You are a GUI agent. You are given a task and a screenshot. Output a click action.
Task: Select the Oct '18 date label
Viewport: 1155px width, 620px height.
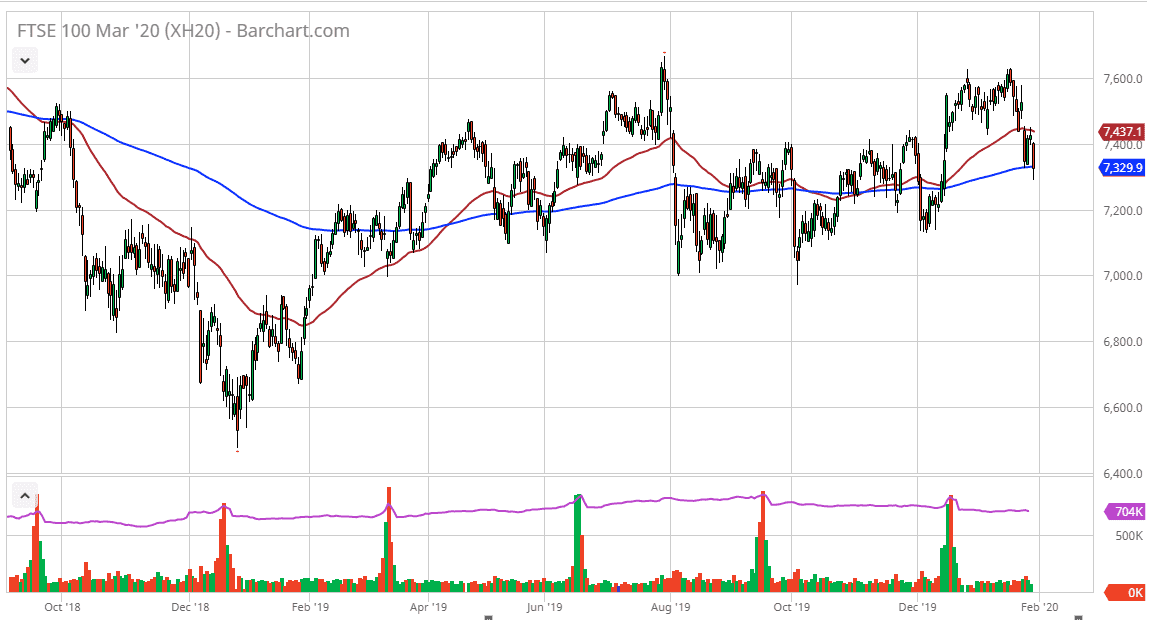(x=62, y=607)
